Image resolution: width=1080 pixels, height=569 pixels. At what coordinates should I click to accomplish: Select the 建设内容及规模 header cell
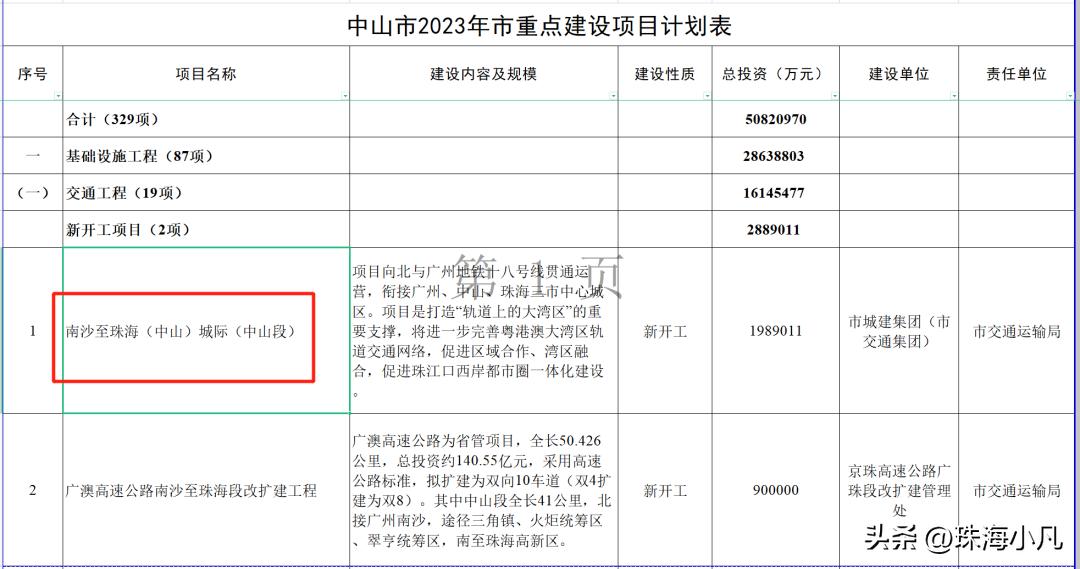click(484, 74)
